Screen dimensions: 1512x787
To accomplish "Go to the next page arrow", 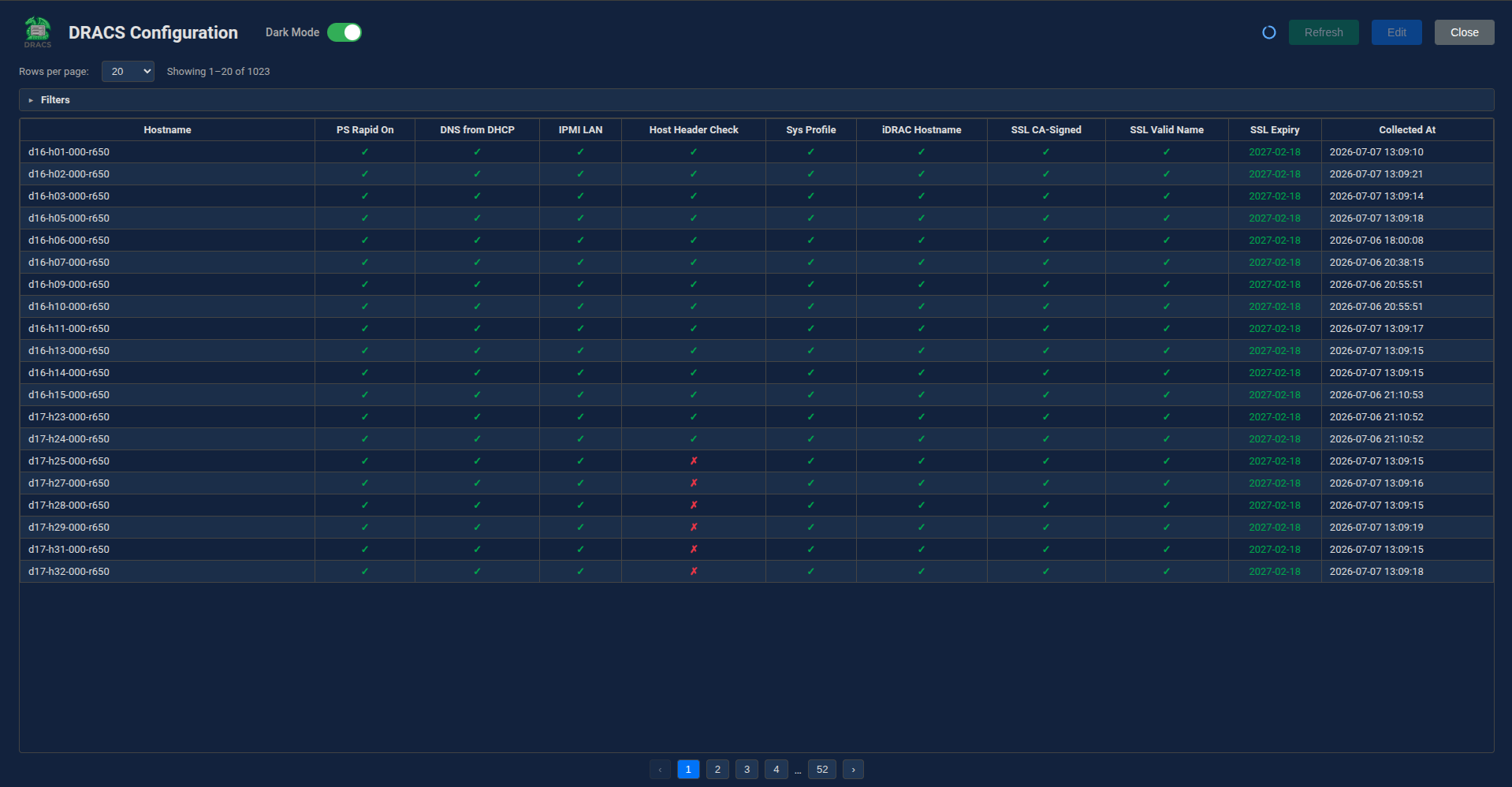I will click(853, 769).
